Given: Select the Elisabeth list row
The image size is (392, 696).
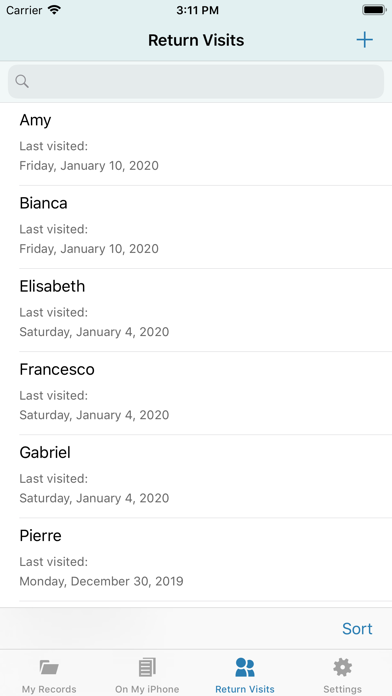Looking at the screenshot, I should pos(196,310).
